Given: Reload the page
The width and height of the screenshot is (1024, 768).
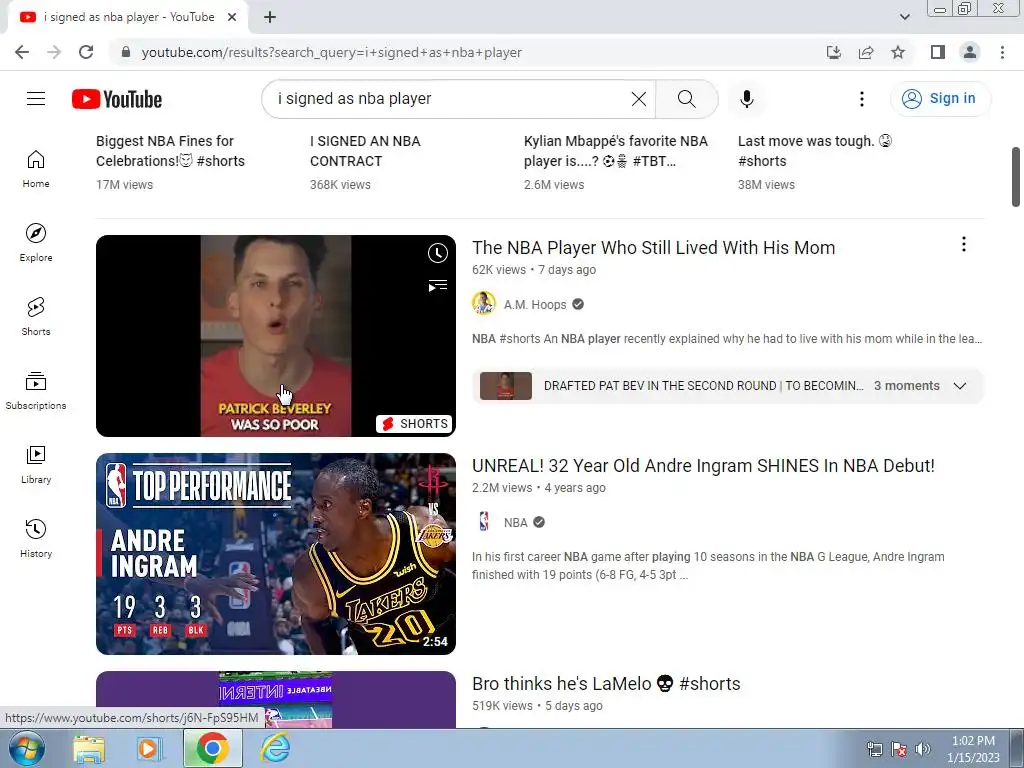Looking at the screenshot, I should [86, 52].
